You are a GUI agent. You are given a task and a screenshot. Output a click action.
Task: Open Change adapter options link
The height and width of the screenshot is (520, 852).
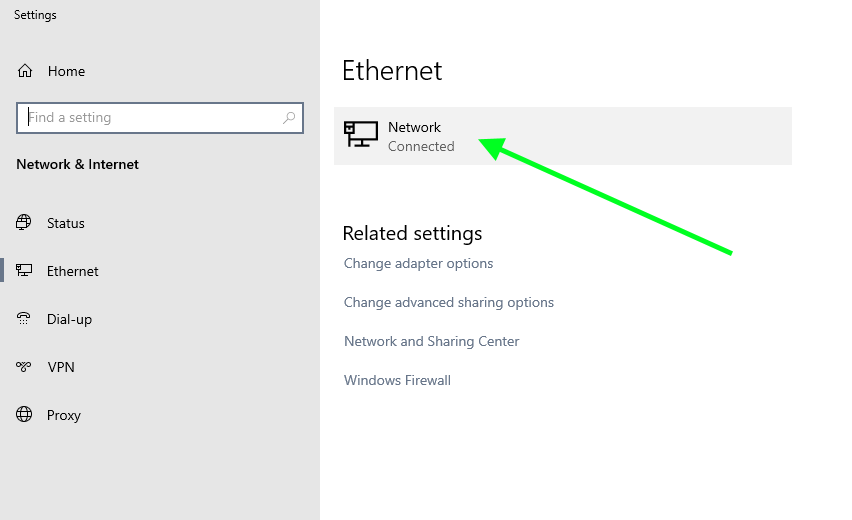coord(418,264)
